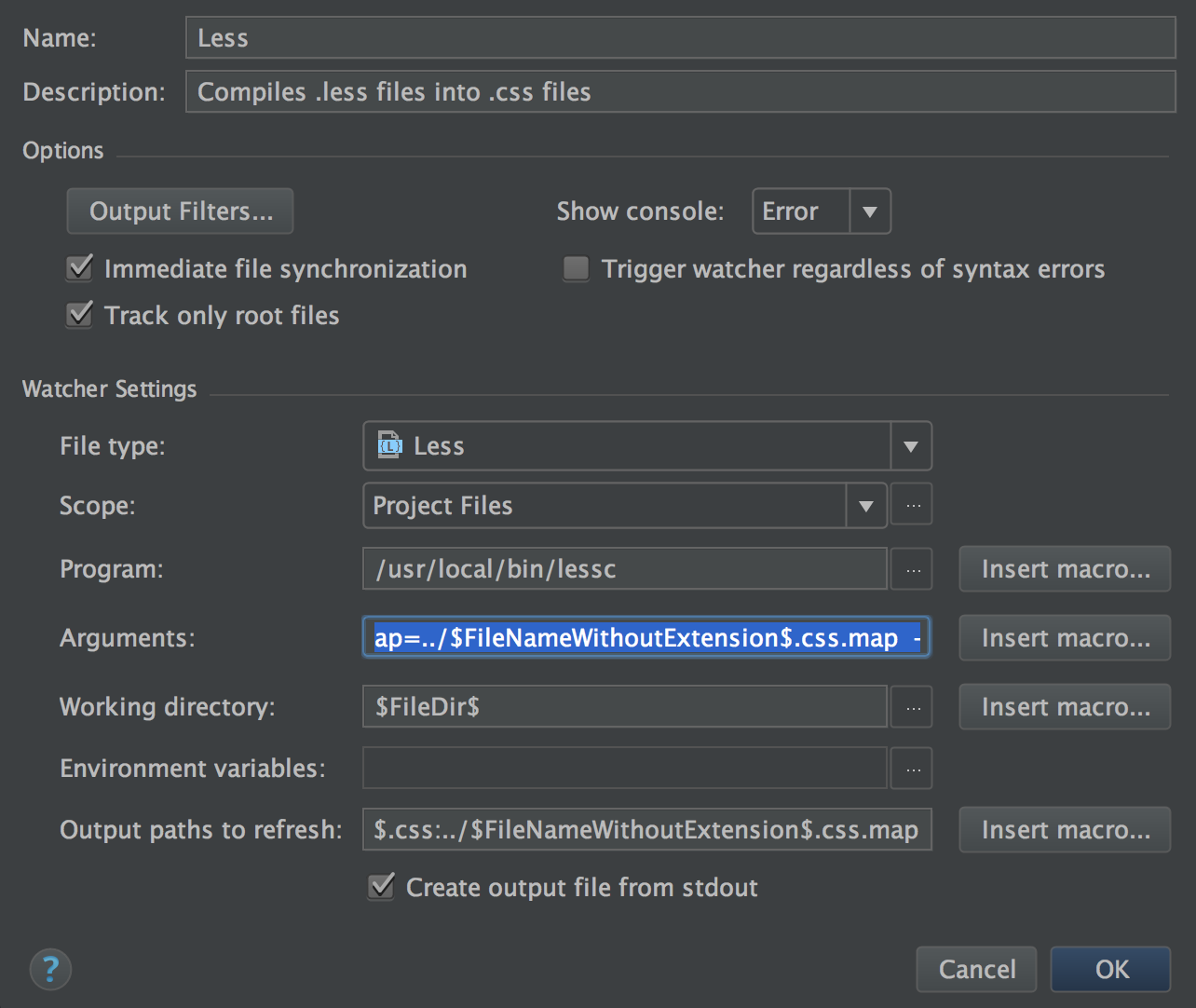Toggle Create output file from stdout

381,887
